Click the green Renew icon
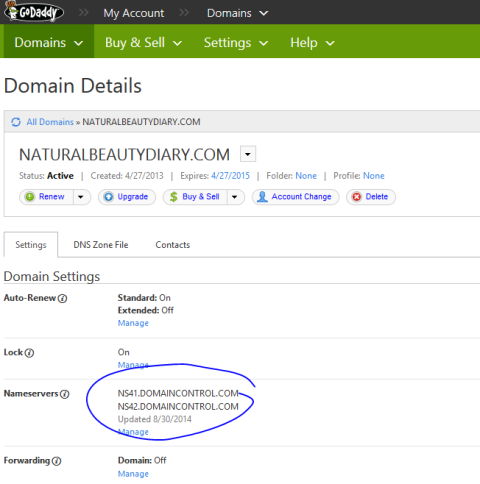The image size is (480, 484). [30, 197]
